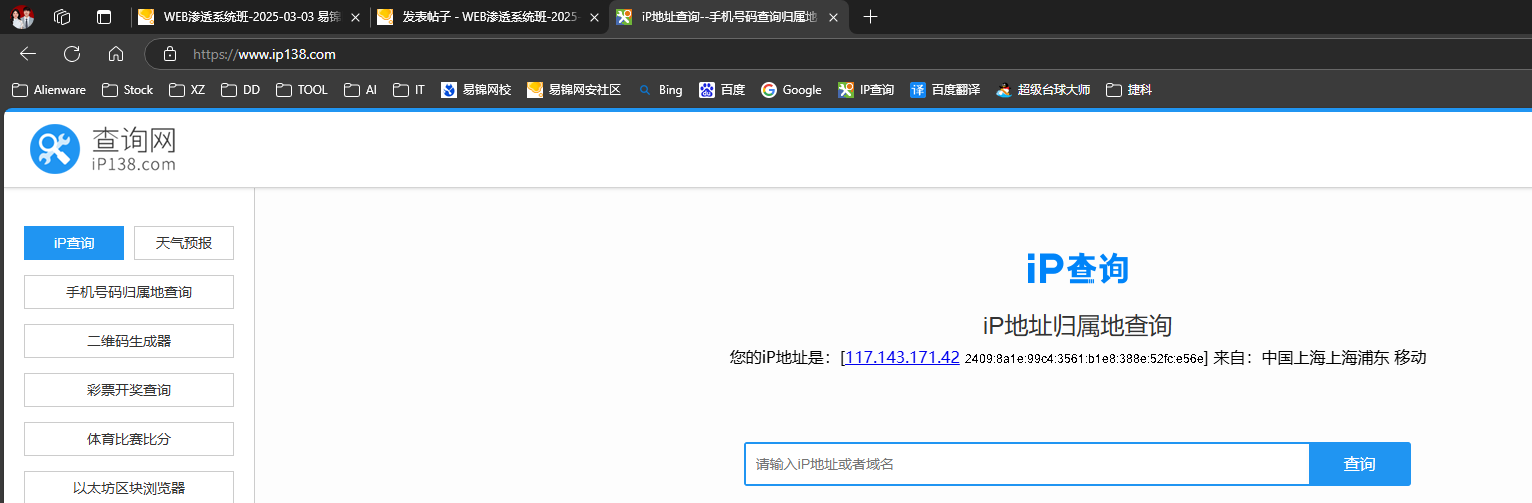Open 彩票开奖查询
This screenshot has height=503, width=1532.
129,390
